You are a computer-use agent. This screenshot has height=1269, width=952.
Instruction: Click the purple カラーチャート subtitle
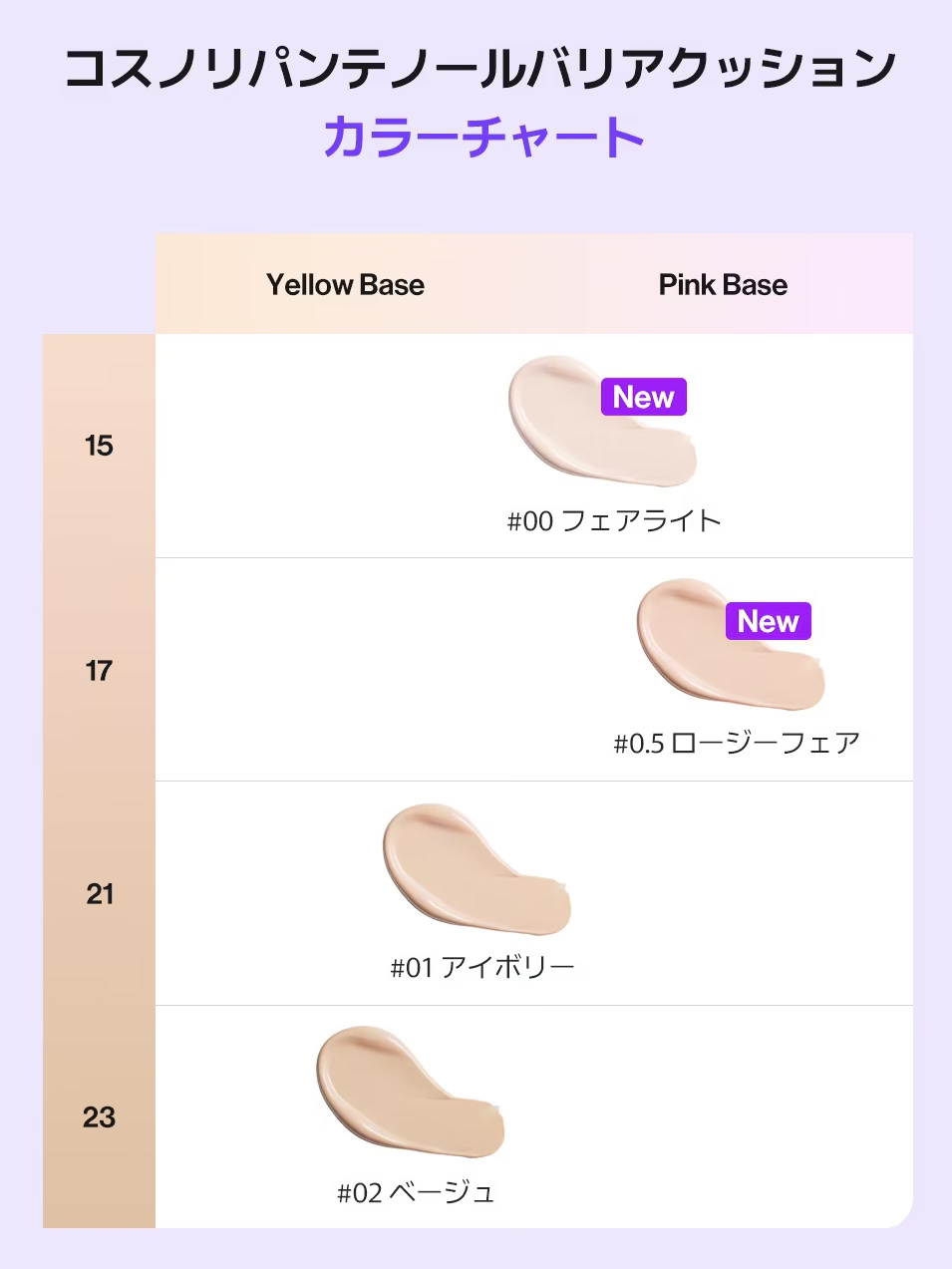pos(484,137)
